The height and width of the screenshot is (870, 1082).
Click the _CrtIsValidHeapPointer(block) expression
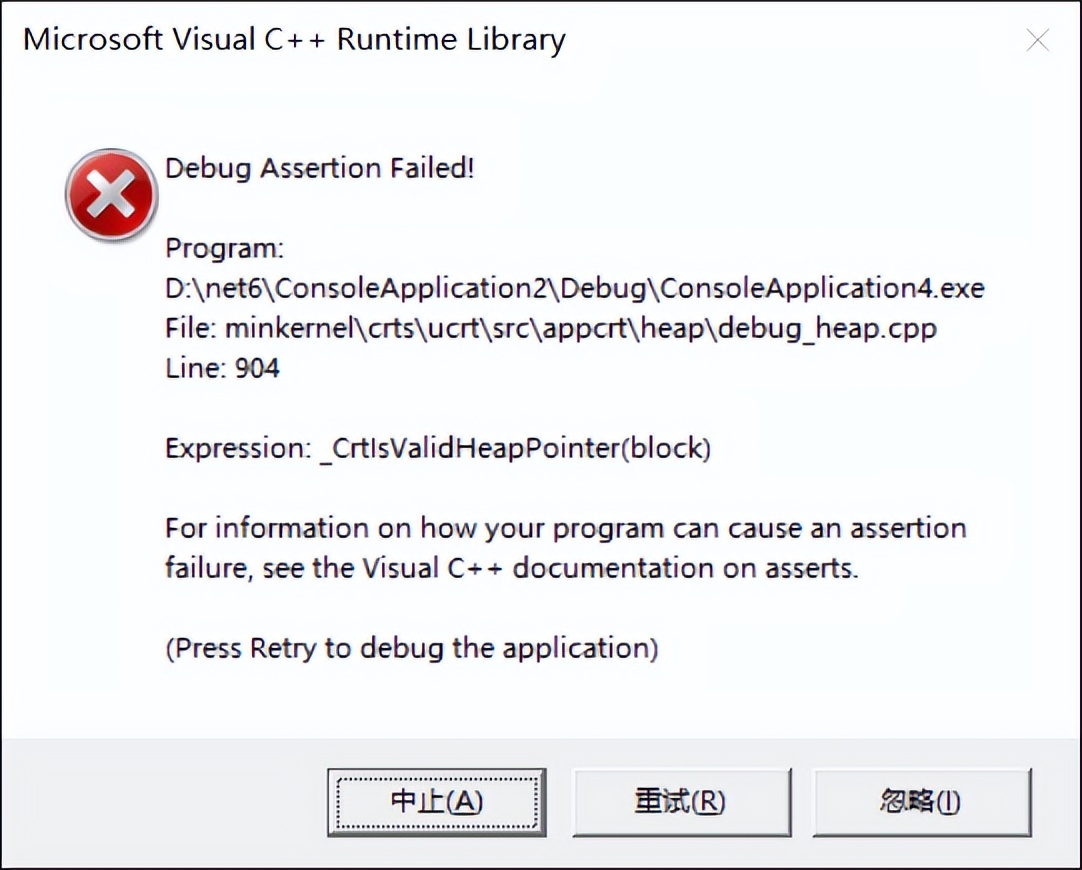[437, 448]
